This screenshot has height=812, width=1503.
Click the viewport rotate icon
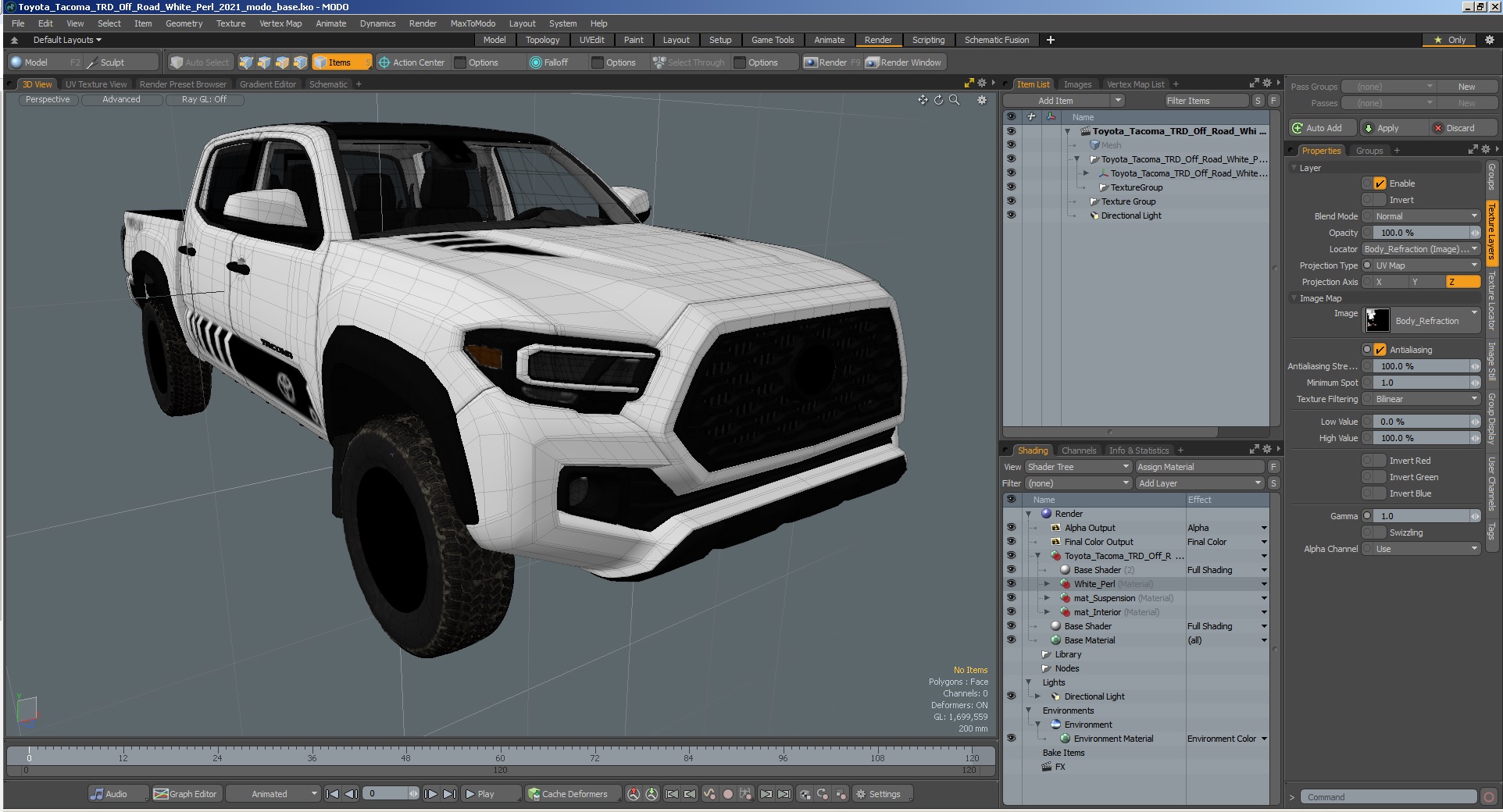tap(938, 100)
